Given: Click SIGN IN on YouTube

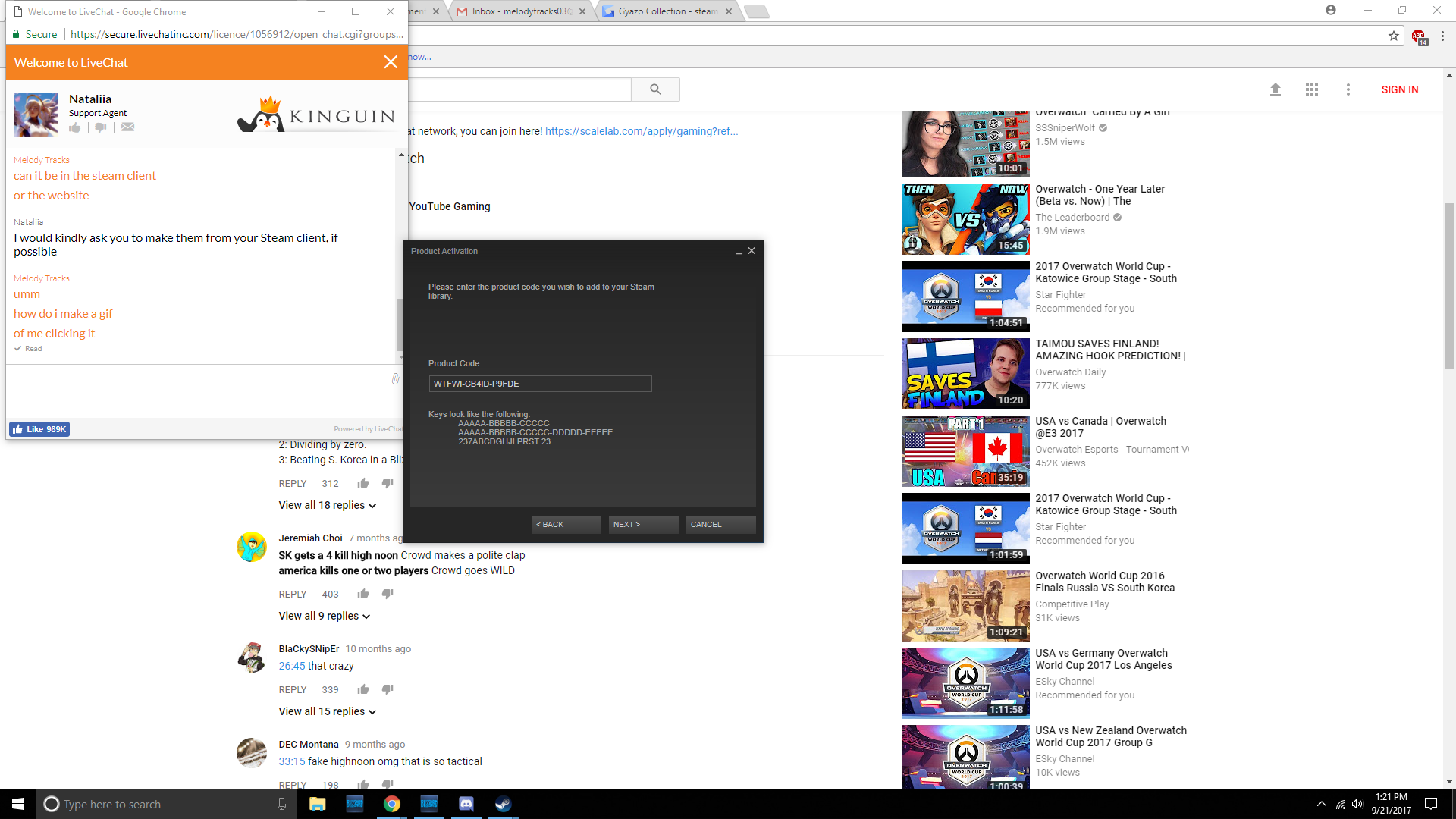Looking at the screenshot, I should [x=1400, y=89].
